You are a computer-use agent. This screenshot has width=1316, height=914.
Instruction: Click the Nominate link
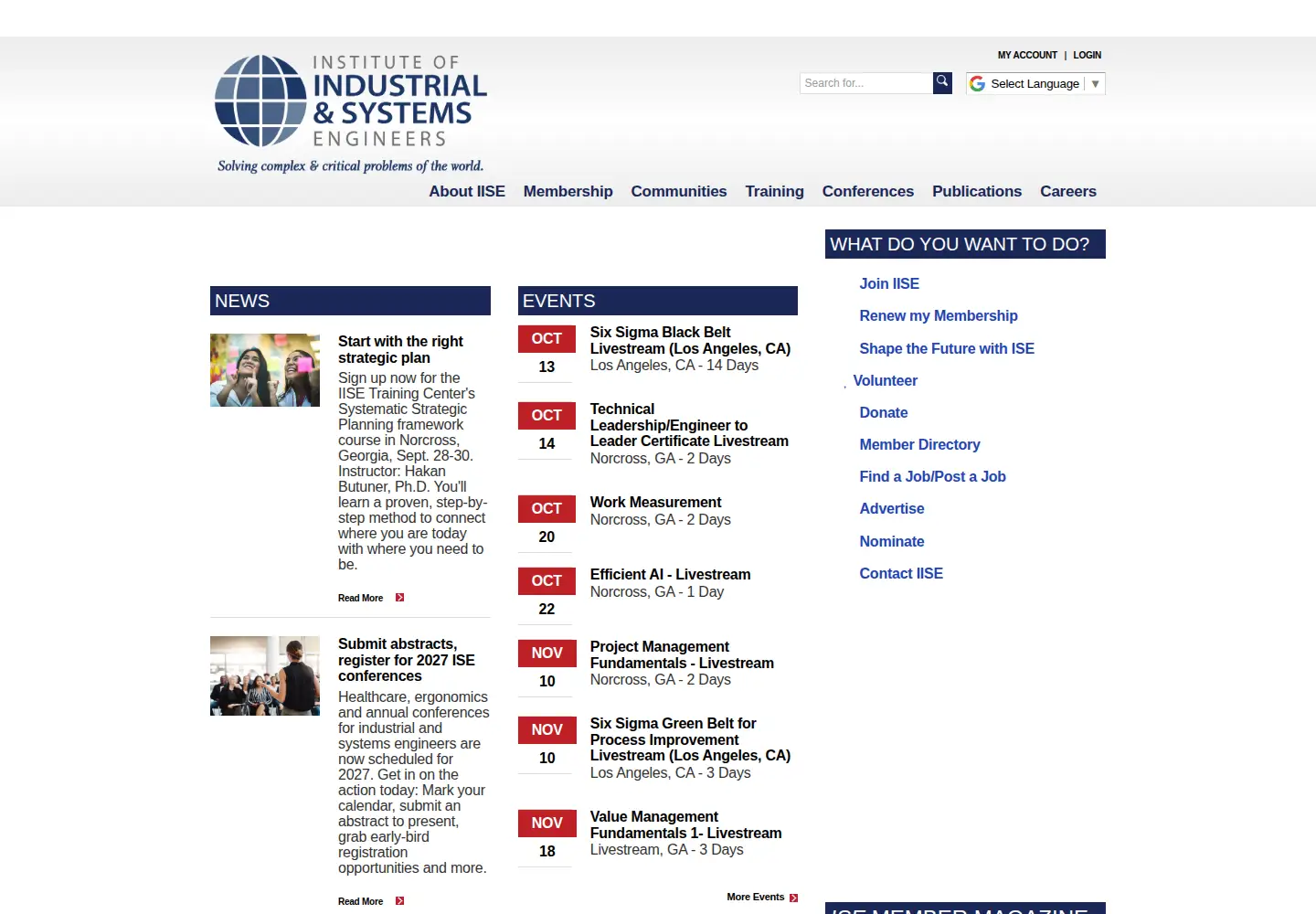click(x=891, y=541)
